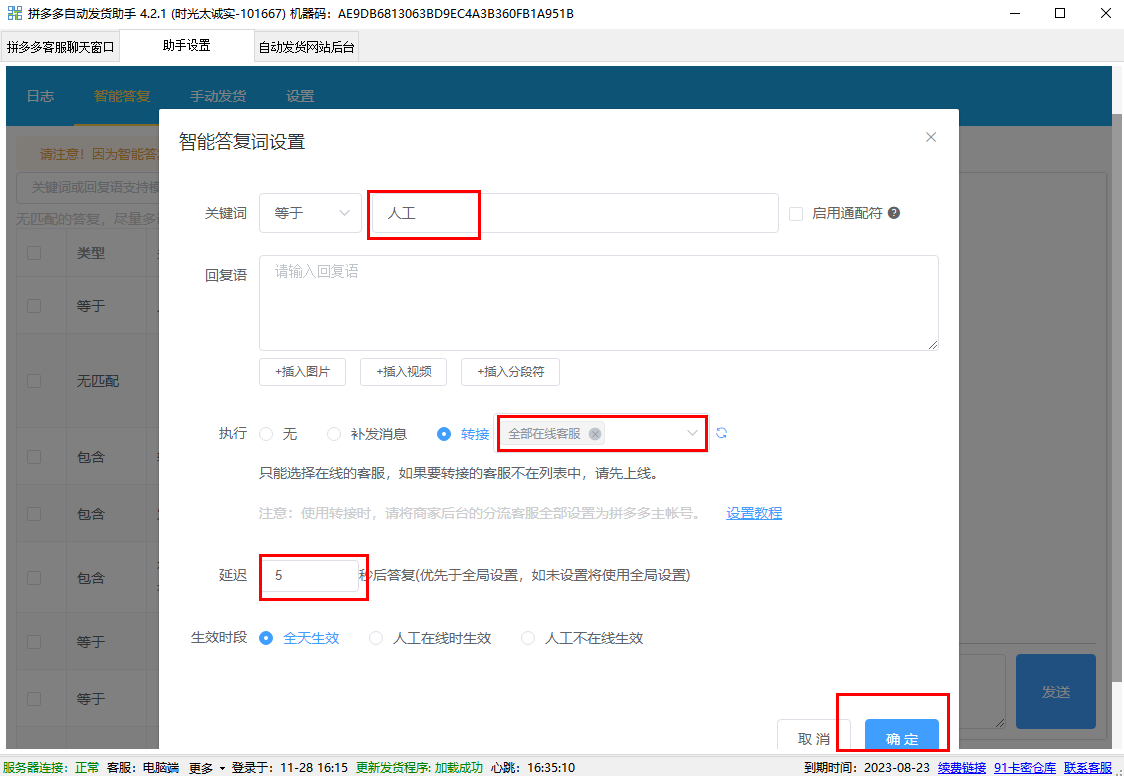
Task: Click the 心跳: 16:35:10 status text
Action: 533,767
